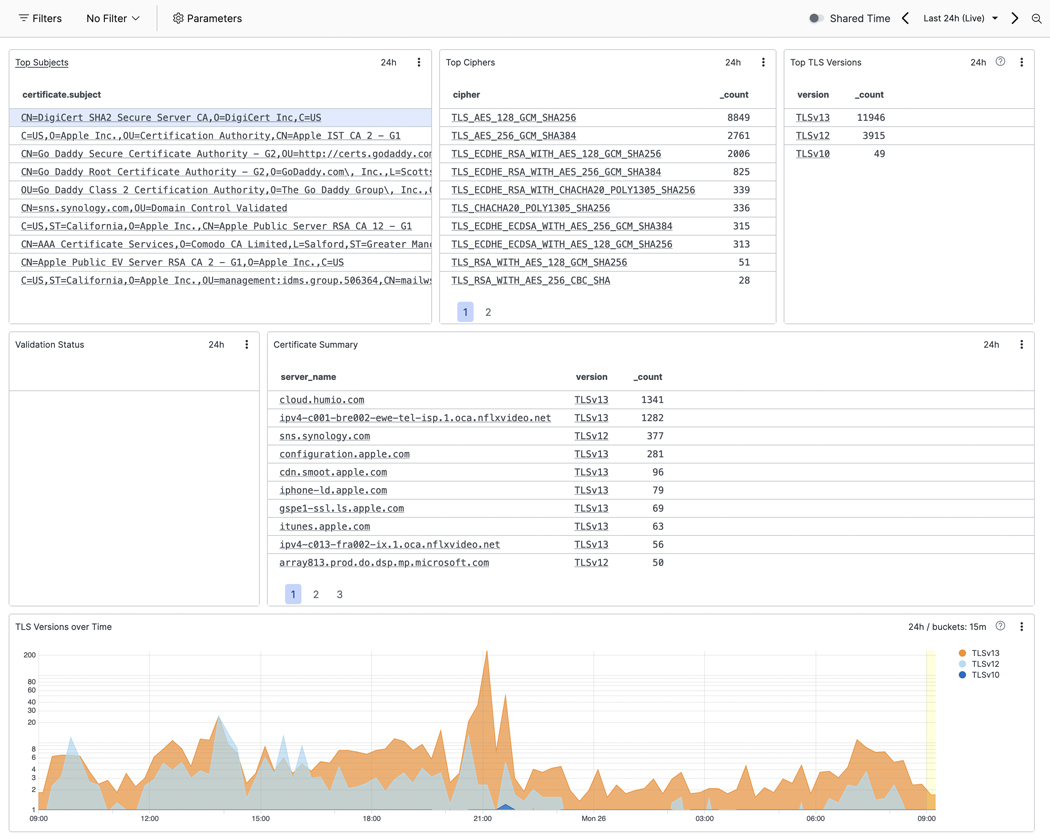Expand the No Filter dropdown
This screenshot has height=839, width=1050.
point(112,18)
